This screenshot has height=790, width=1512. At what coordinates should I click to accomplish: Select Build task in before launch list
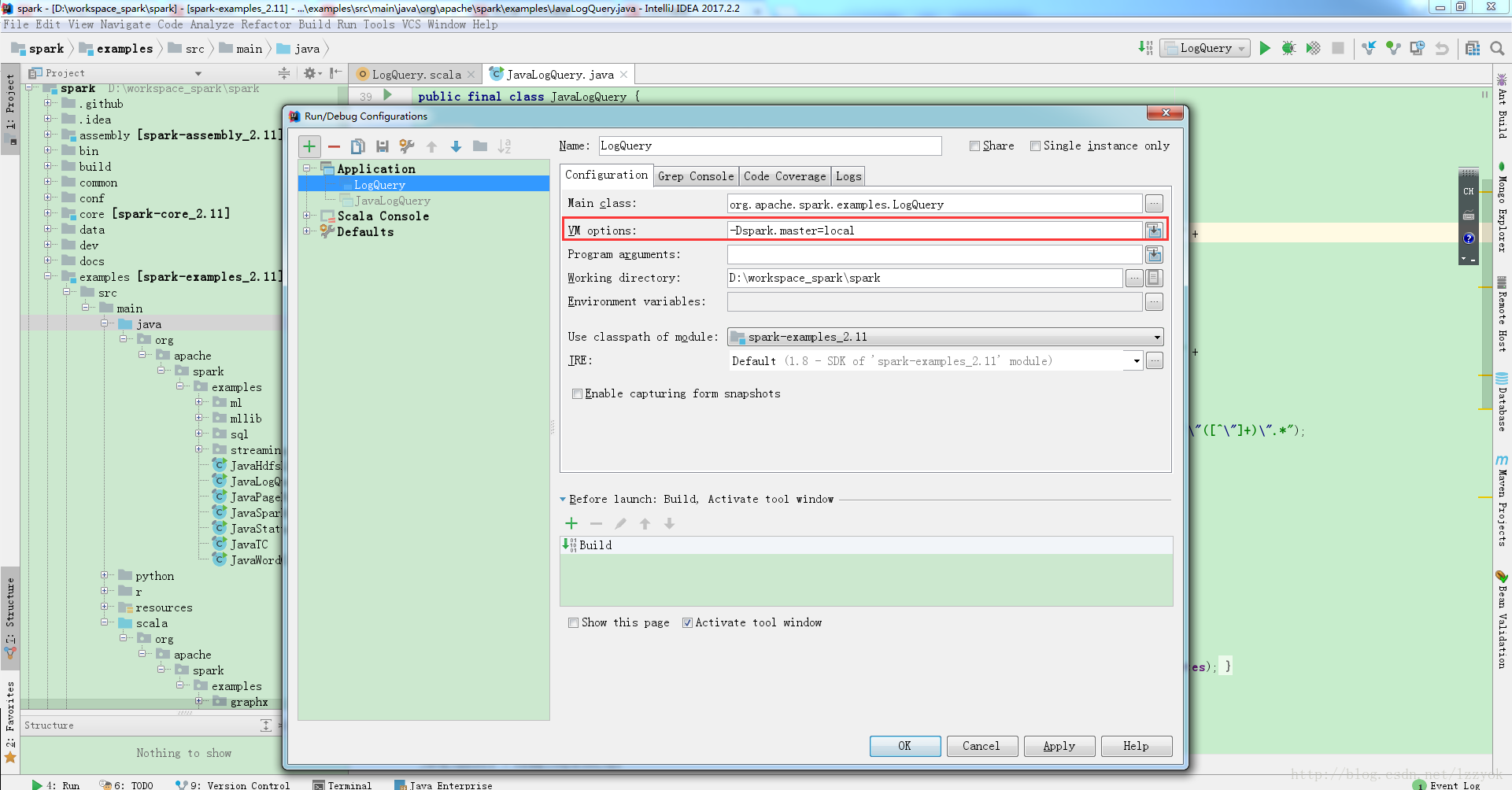coord(866,545)
